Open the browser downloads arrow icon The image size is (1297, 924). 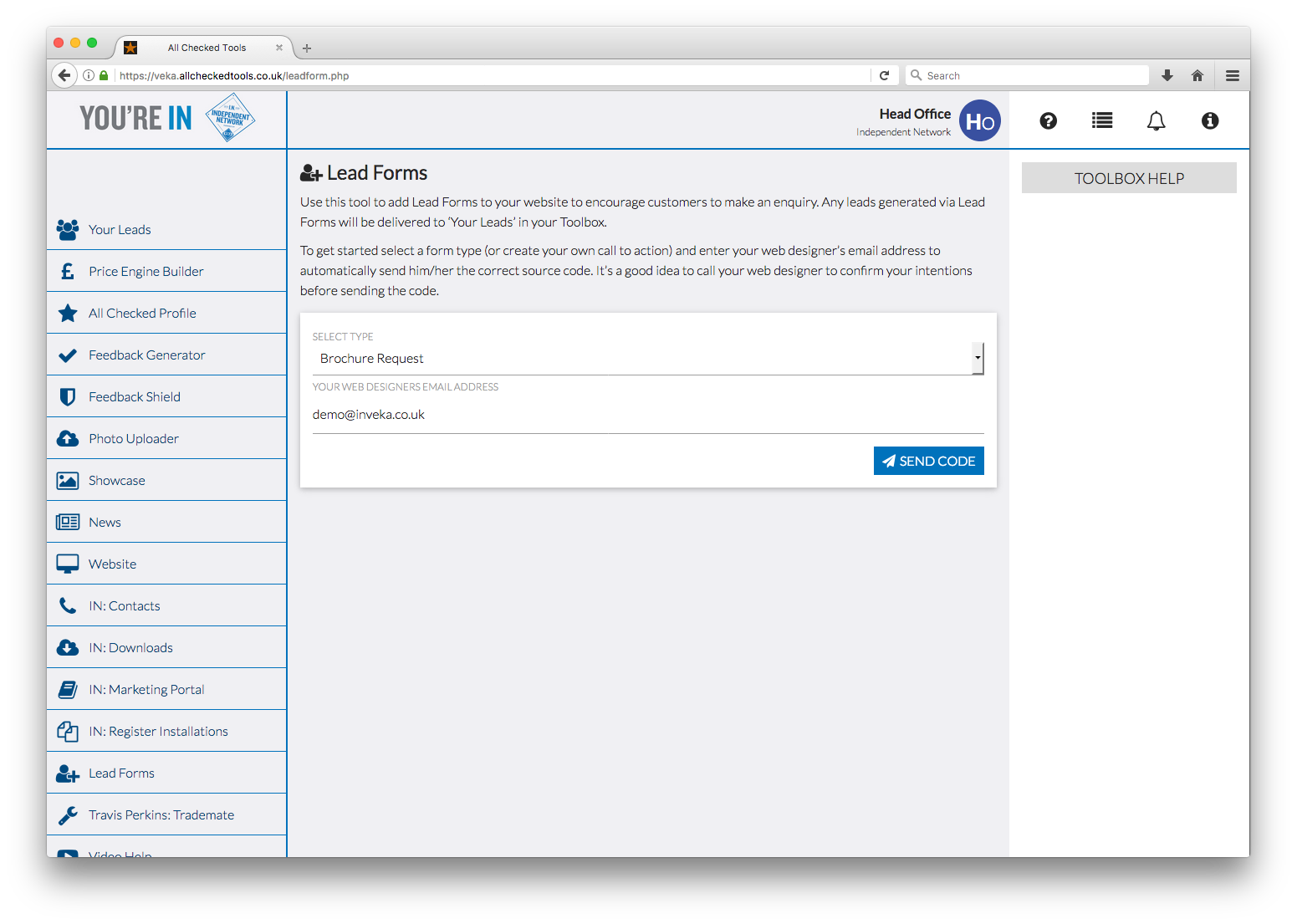coord(1167,75)
